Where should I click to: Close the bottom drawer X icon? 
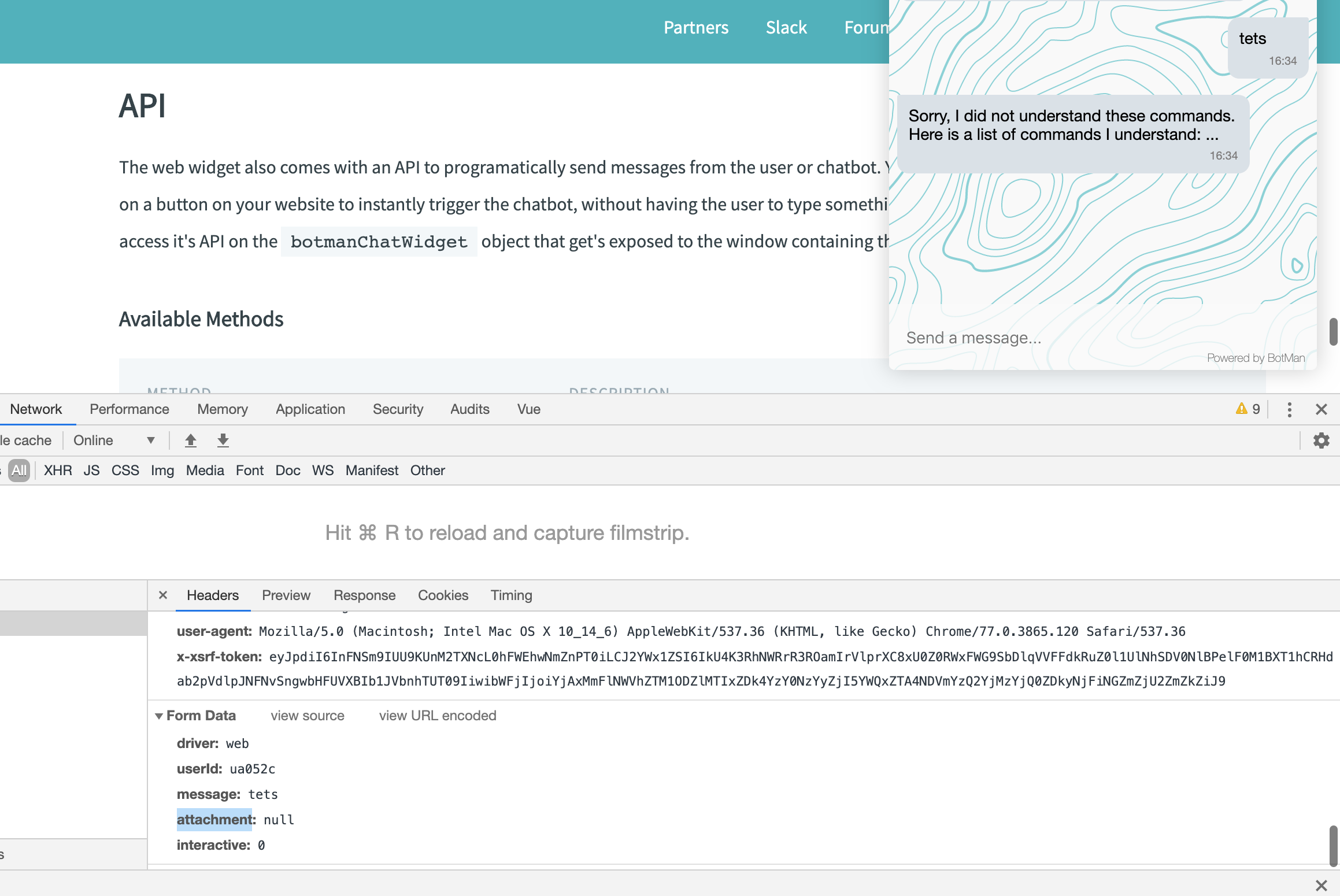[1321, 885]
